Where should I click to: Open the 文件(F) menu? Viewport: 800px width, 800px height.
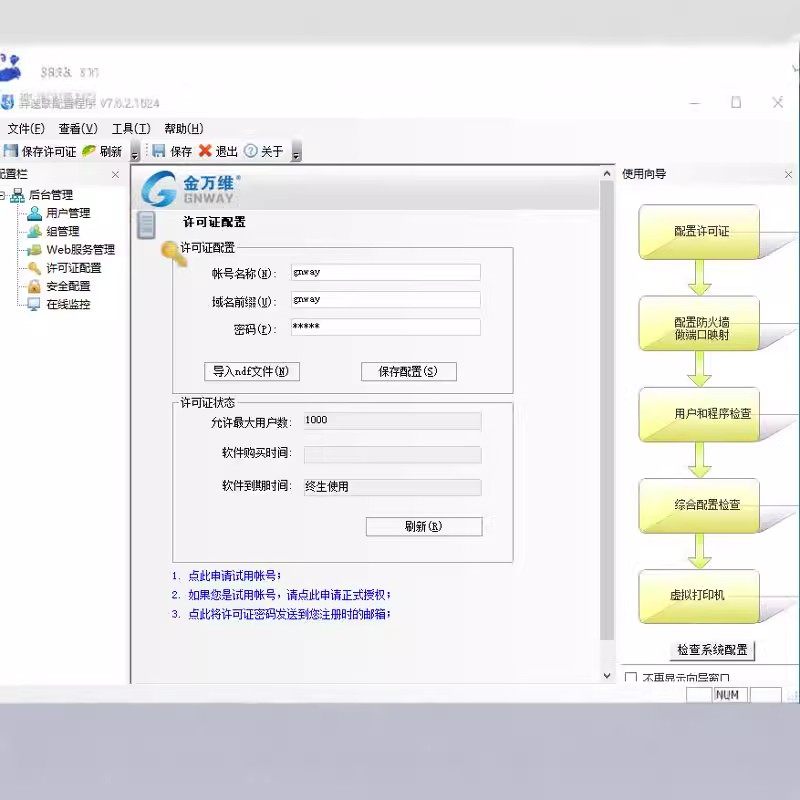click(x=26, y=129)
